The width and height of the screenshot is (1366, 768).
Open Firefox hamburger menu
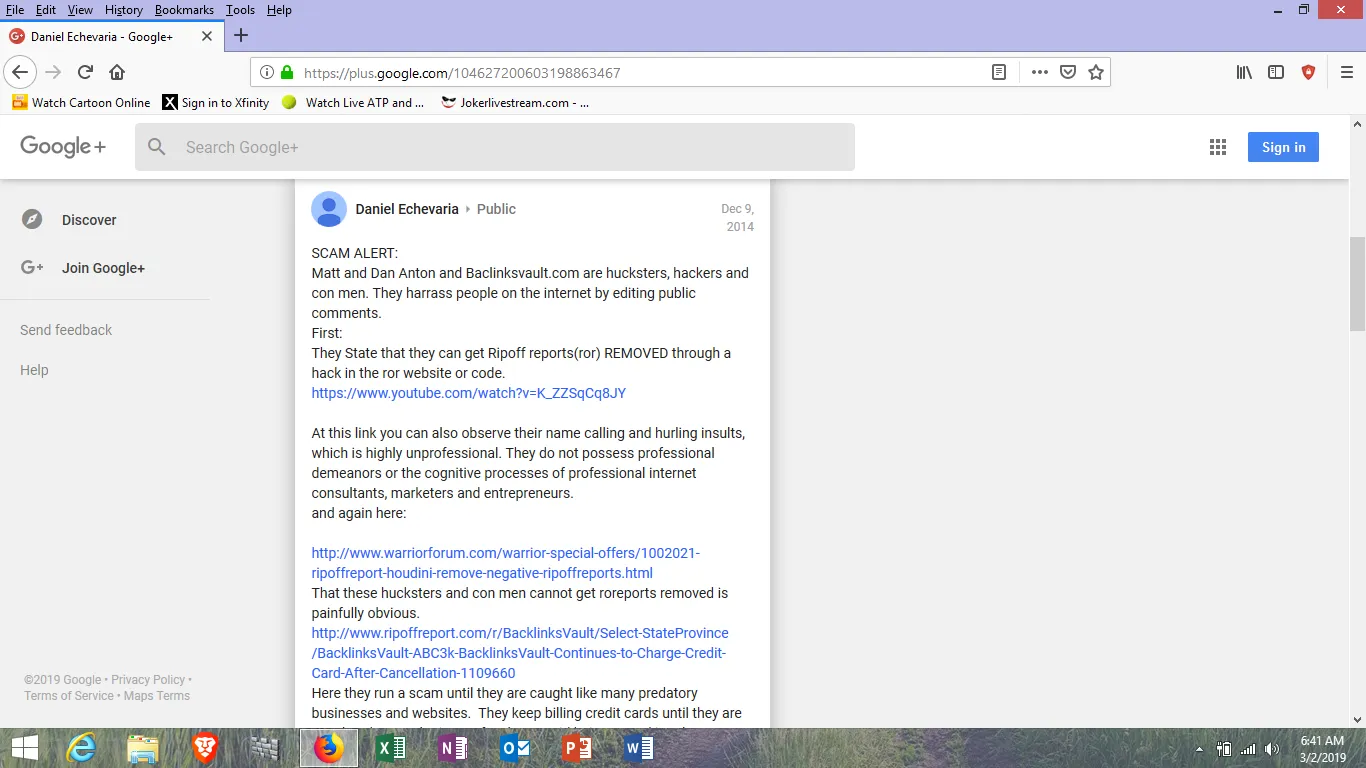[x=1346, y=72]
